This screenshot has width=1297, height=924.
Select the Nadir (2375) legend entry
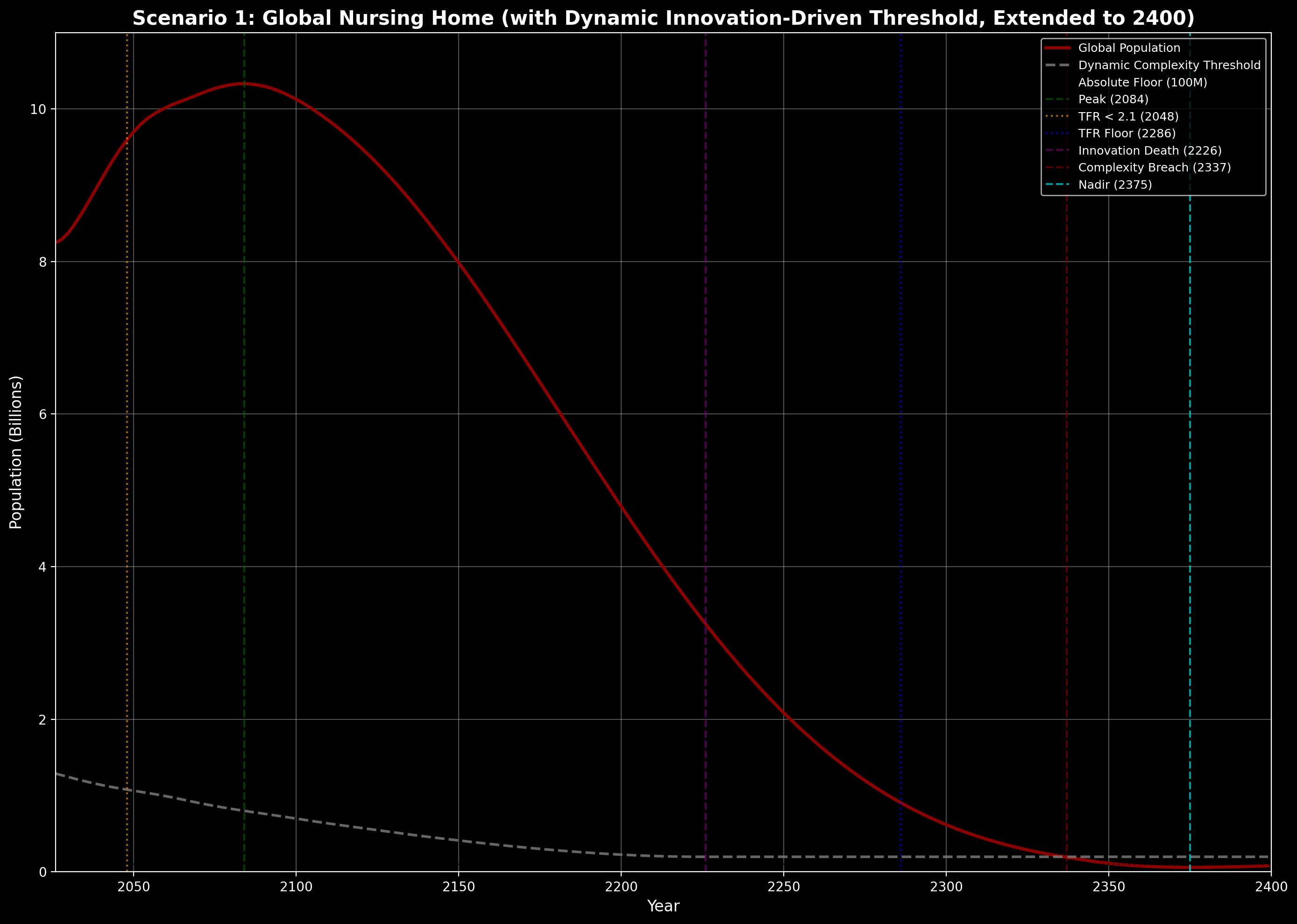1114,185
